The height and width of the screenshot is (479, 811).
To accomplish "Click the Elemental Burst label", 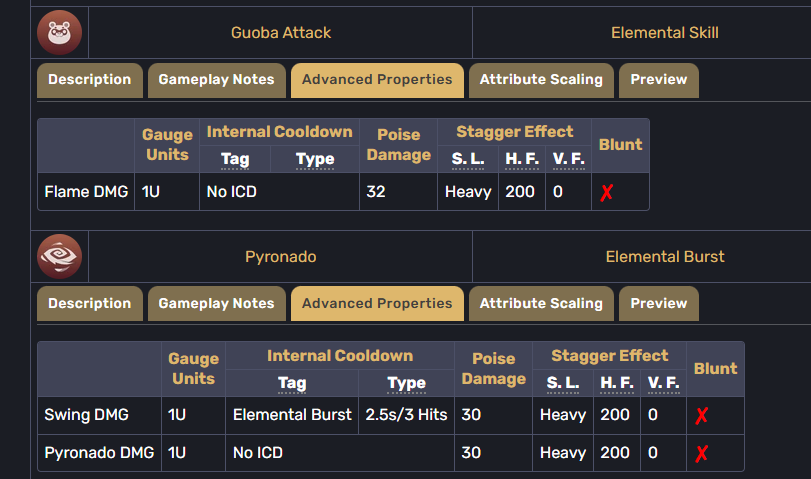I will click(x=664, y=257).
